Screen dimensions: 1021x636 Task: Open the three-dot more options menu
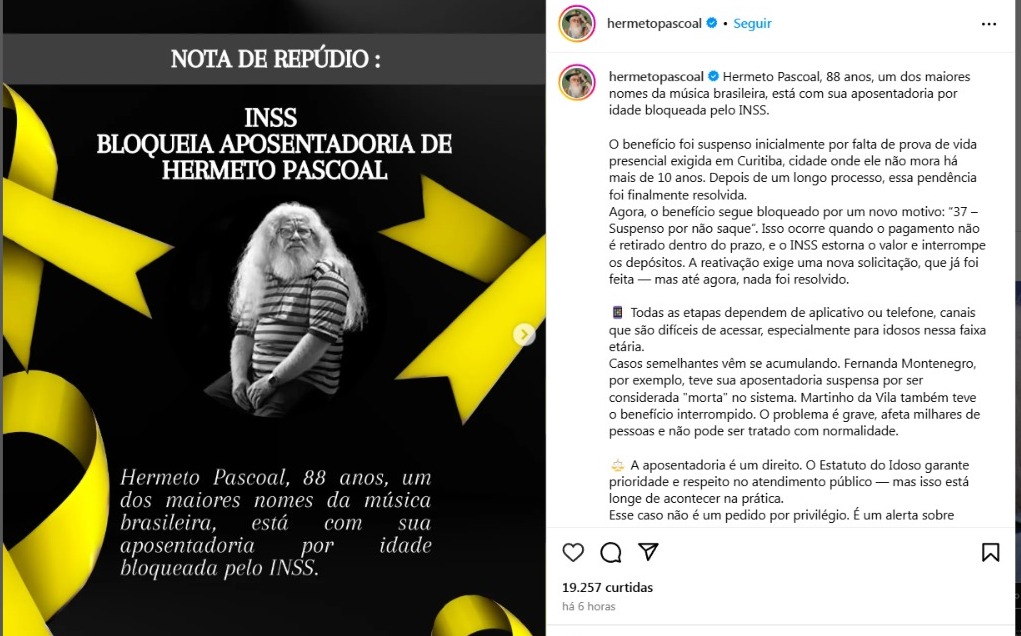pos(988,24)
